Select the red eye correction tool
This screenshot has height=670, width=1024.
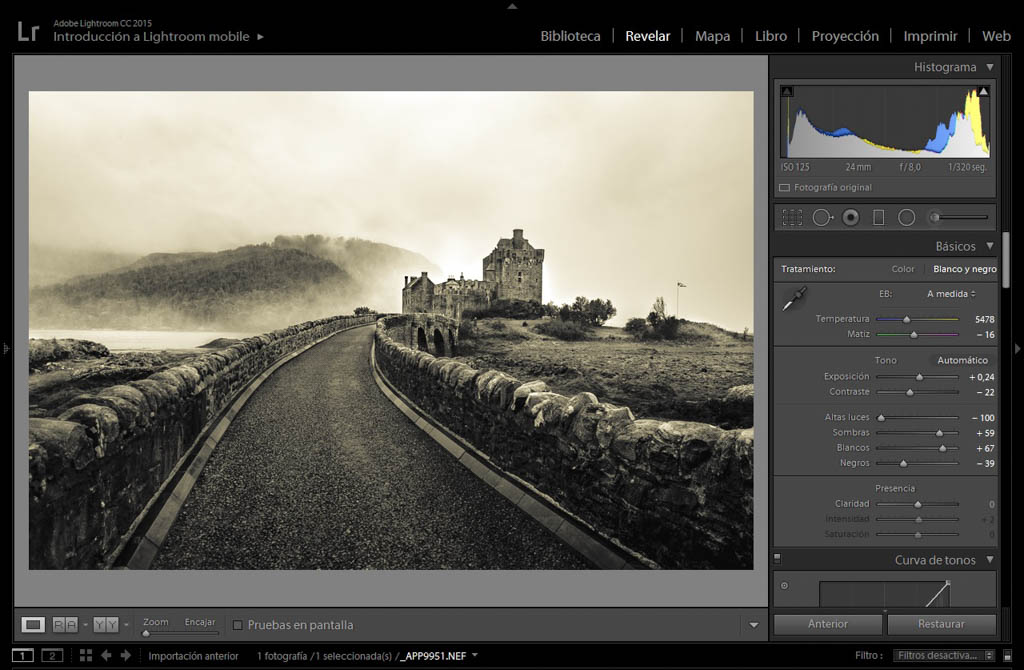point(850,217)
